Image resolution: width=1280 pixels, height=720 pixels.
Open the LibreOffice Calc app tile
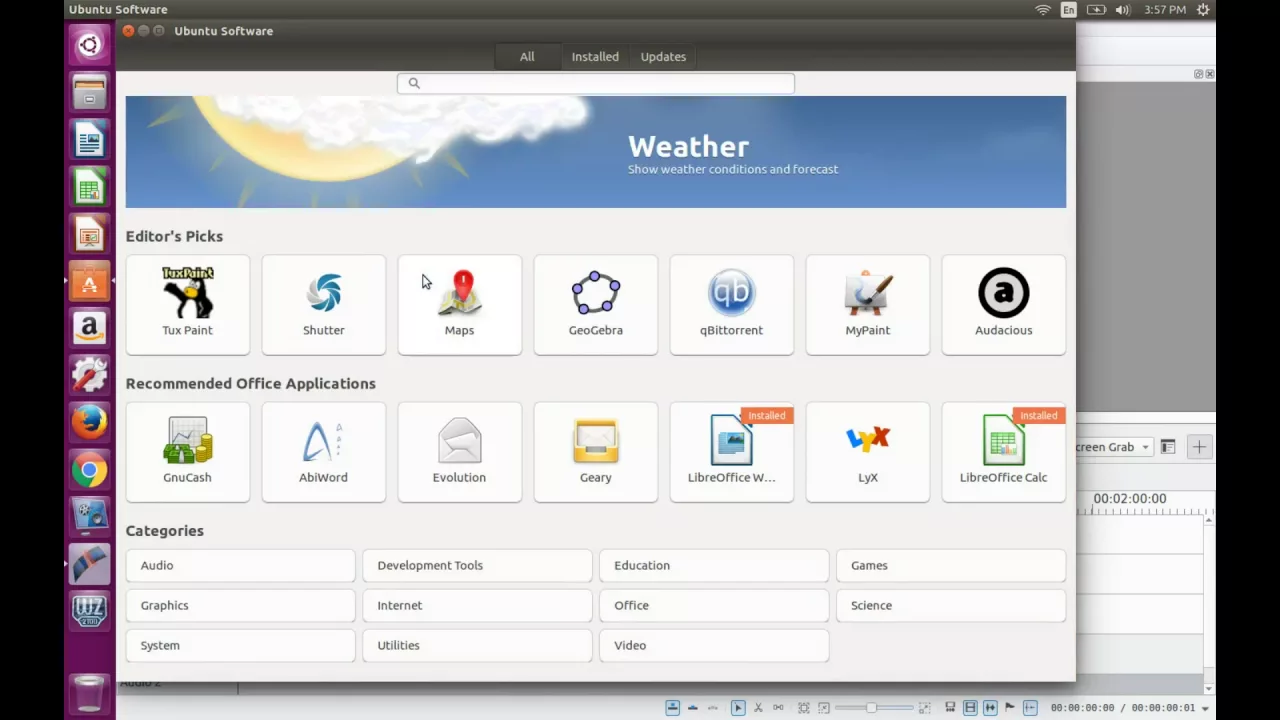(1003, 452)
